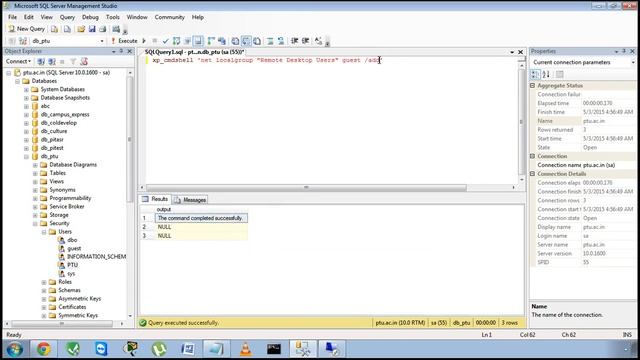Viewport: 640px width, 360px height.
Task: Click the query editor horizontal scrollbar
Action: [306, 187]
